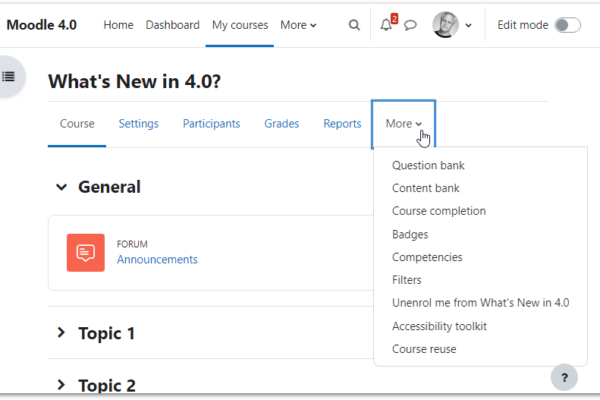The width and height of the screenshot is (600, 400).
Task: Switch to the Reports tab
Action: [x=342, y=124]
